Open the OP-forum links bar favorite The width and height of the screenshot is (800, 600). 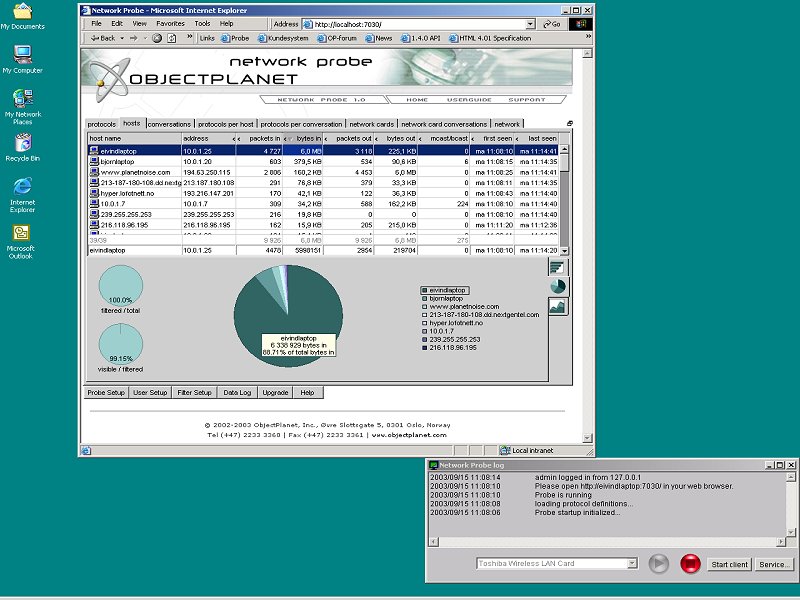click(x=337, y=38)
